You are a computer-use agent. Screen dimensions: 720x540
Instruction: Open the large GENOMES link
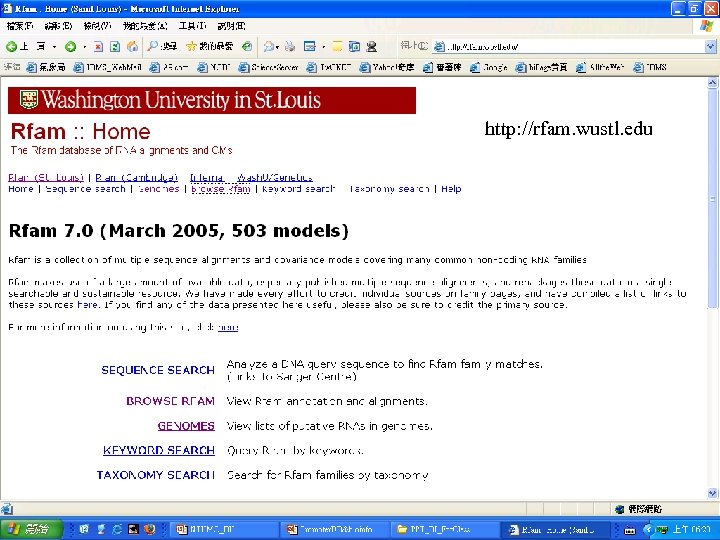pyautogui.click(x=186, y=426)
